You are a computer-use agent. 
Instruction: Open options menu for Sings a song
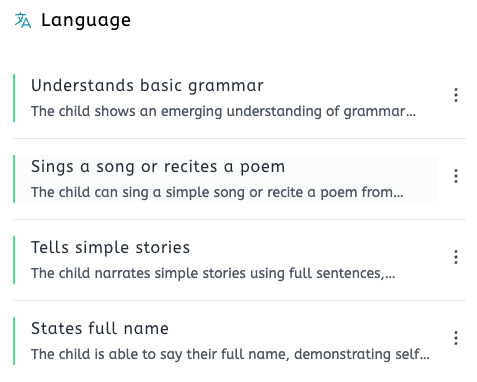click(x=456, y=176)
